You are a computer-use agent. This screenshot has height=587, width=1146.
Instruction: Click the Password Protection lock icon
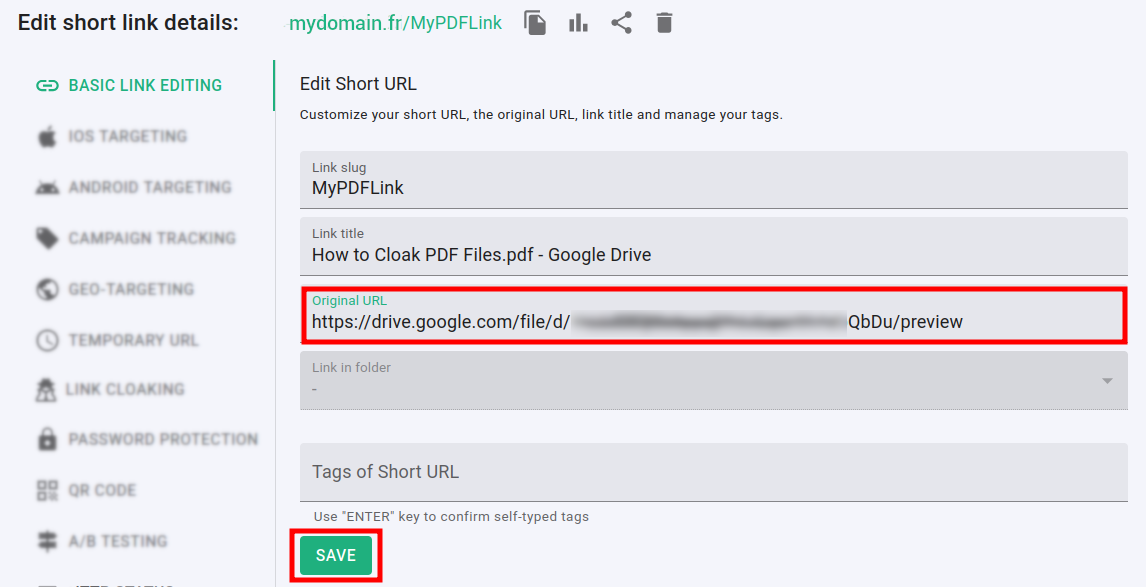(47, 439)
